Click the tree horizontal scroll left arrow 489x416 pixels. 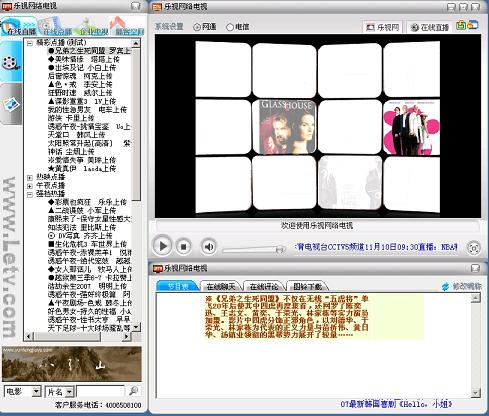[28, 336]
